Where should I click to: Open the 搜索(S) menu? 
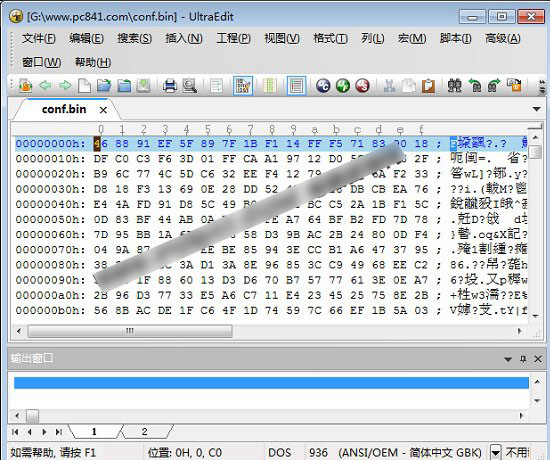(134, 38)
